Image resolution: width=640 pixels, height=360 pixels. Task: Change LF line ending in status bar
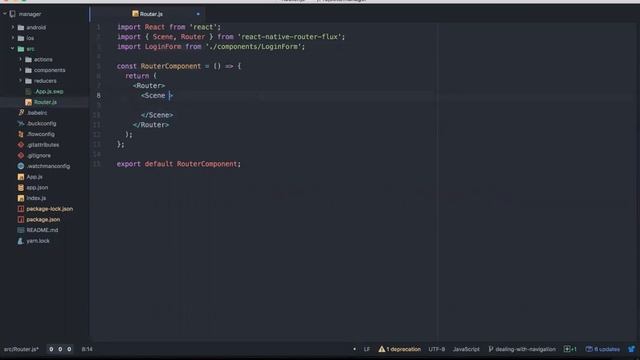(x=367, y=349)
